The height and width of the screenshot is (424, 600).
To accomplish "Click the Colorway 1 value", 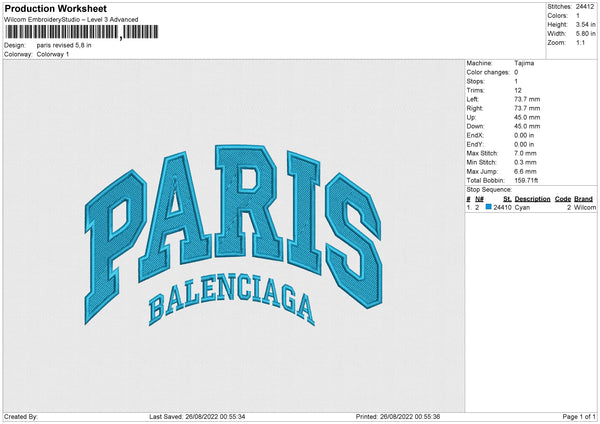I will [x=53, y=54].
